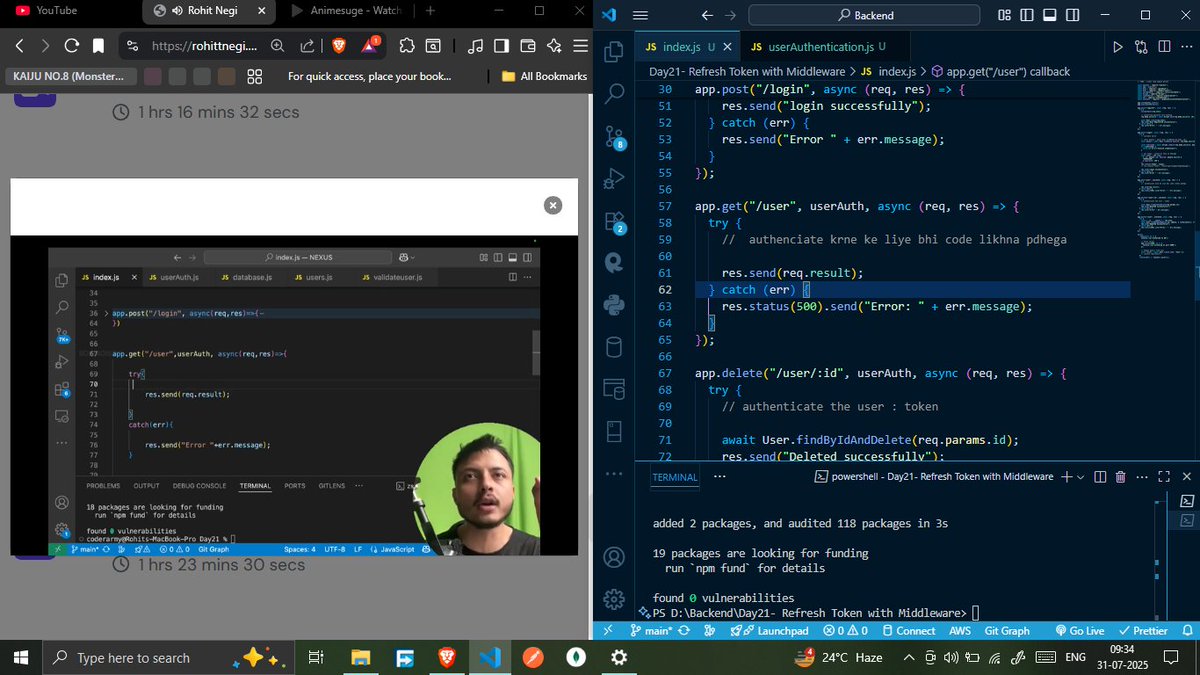The image size is (1200, 675).
Task: Go back in VS Code navigation history
Action: [x=707, y=16]
